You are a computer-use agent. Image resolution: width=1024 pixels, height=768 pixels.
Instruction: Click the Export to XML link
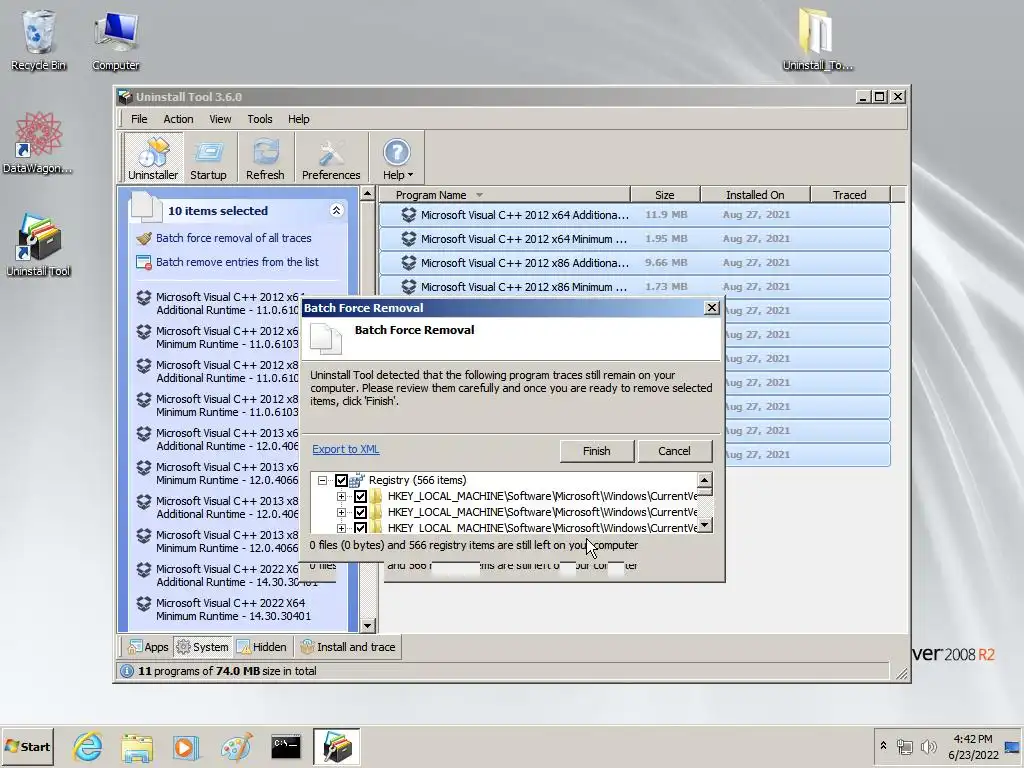(345, 449)
